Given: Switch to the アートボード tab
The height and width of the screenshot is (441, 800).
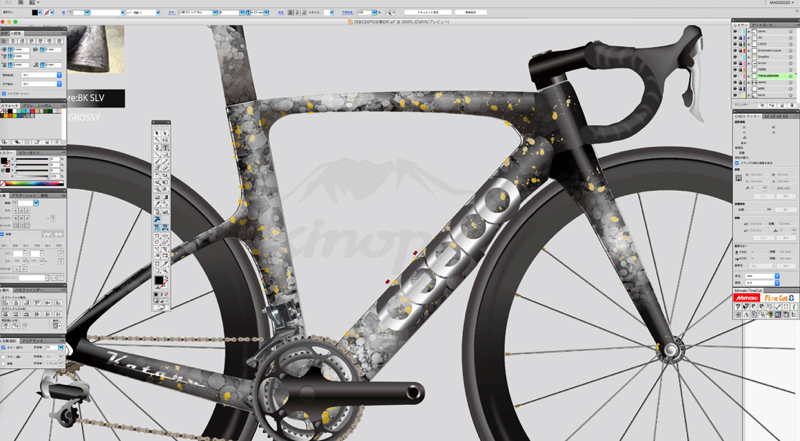Looking at the screenshot, I should point(762,25).
